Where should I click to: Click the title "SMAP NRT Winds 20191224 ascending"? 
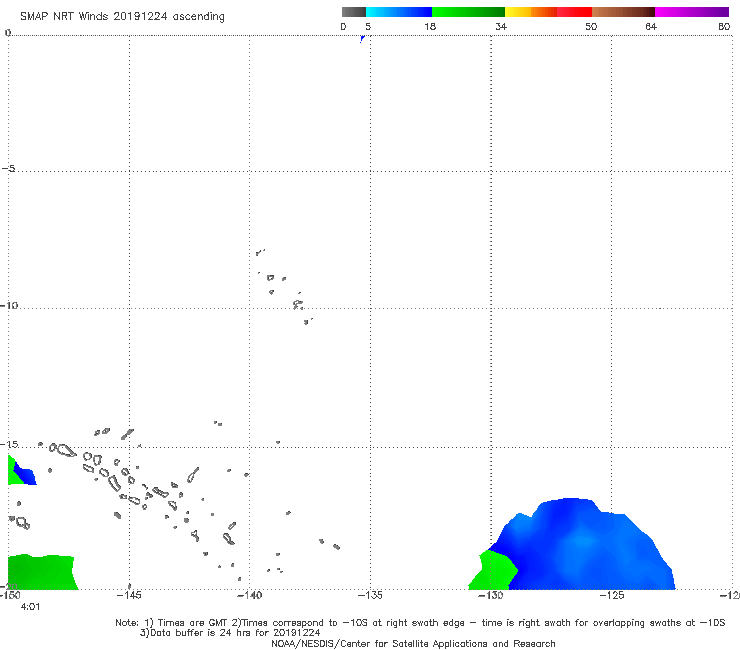pyautogui.click(x=122, y=16)
